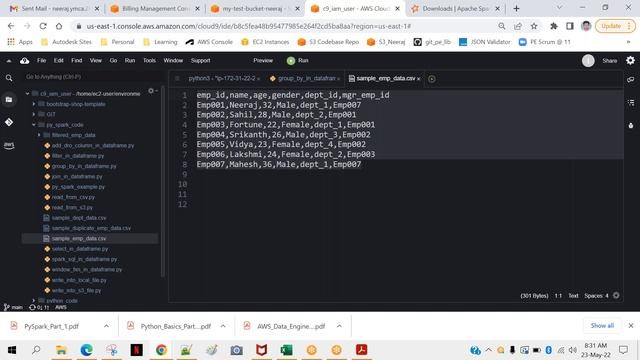Close the group_by_in_datafram tab
This screenshot has height=360, width=640.
tap(338, 79)
